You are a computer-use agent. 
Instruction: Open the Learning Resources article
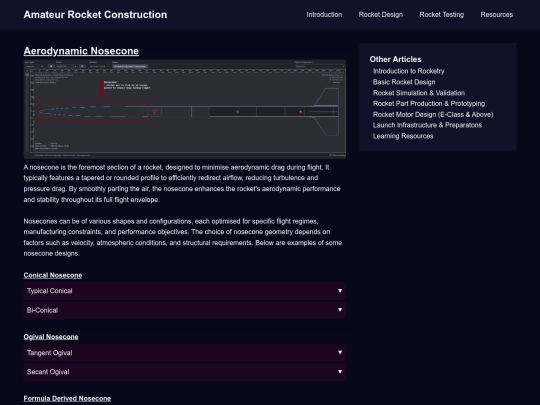tap(403, 136)
